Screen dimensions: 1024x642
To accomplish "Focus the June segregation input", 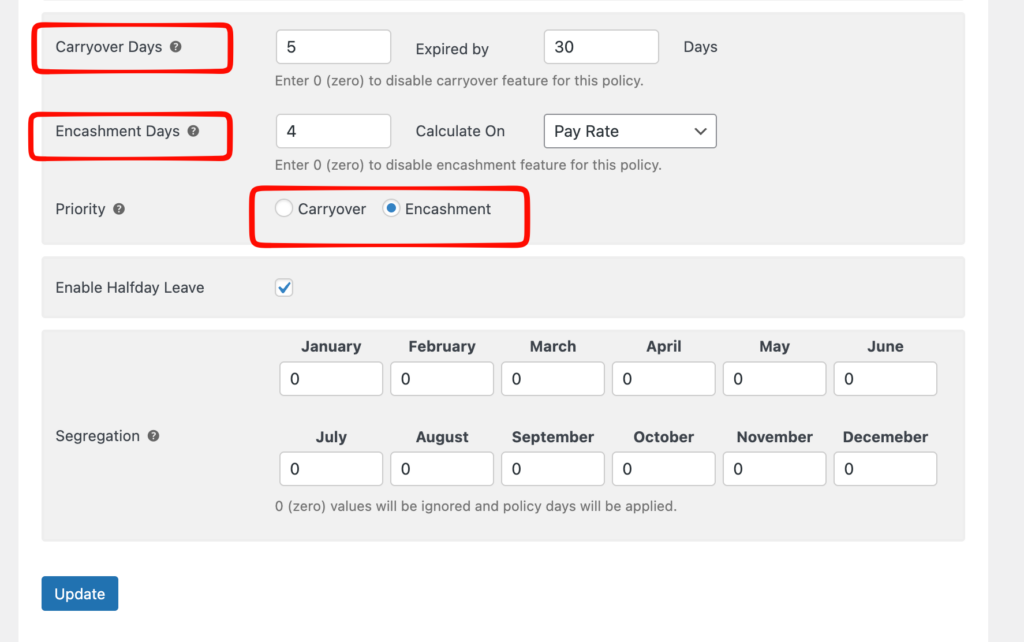I will [x=885, y=379].
